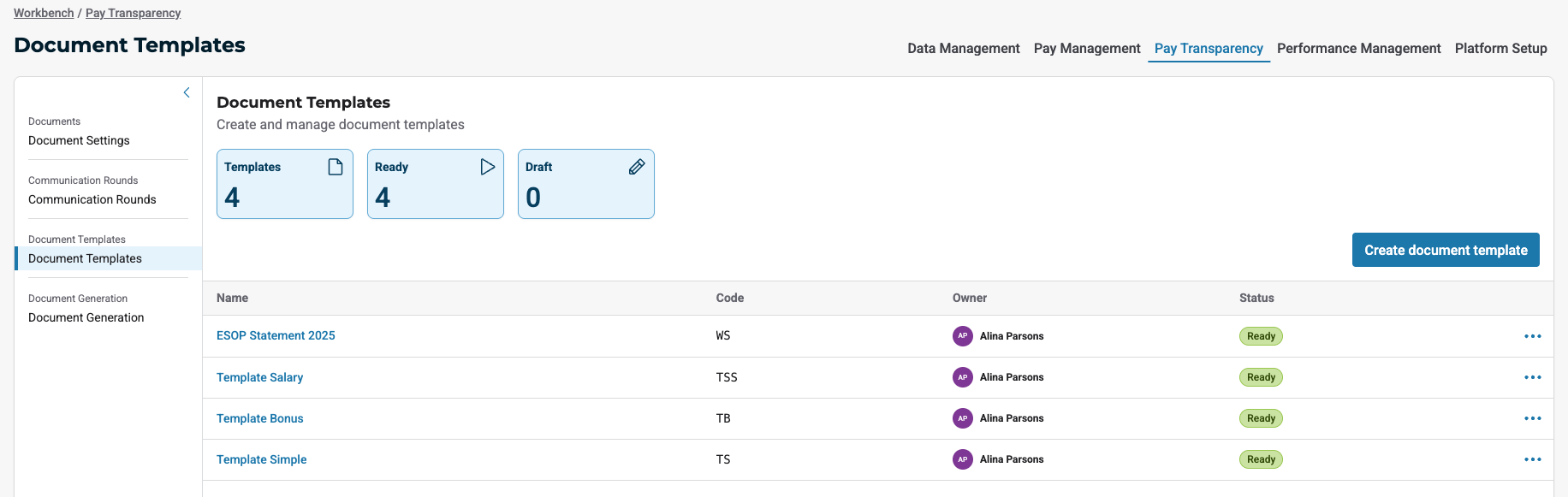
Task: Click the document icon on Templates card
Action: pyautogui.click(x=336, y=167)
